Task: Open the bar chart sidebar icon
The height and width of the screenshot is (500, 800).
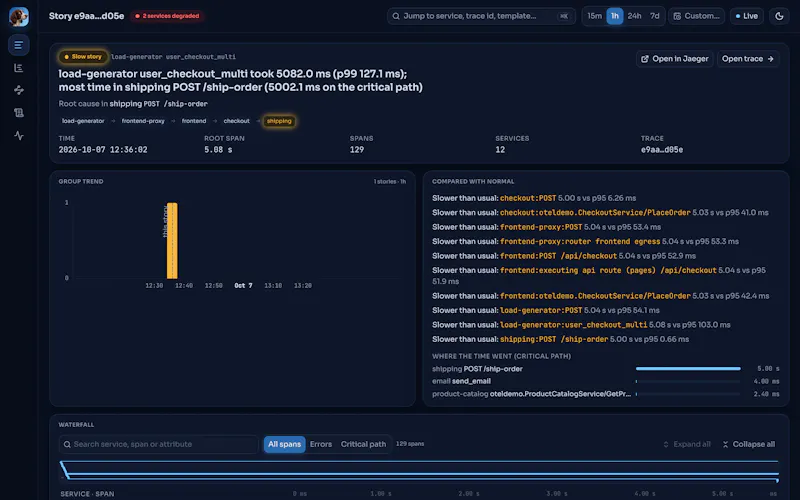Action: tap(19, 68)
